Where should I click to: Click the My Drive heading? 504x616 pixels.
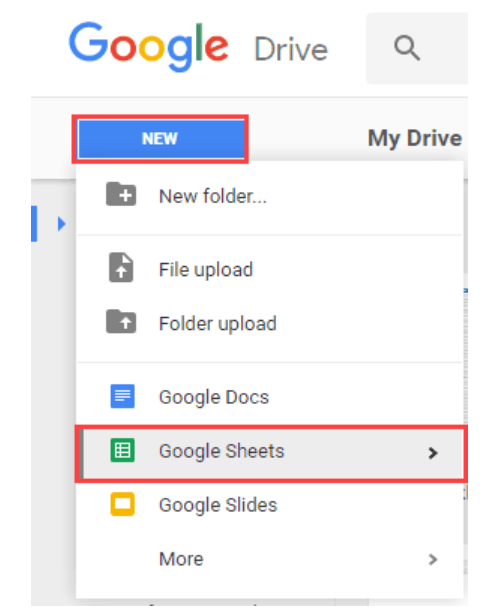click(415, 139)
